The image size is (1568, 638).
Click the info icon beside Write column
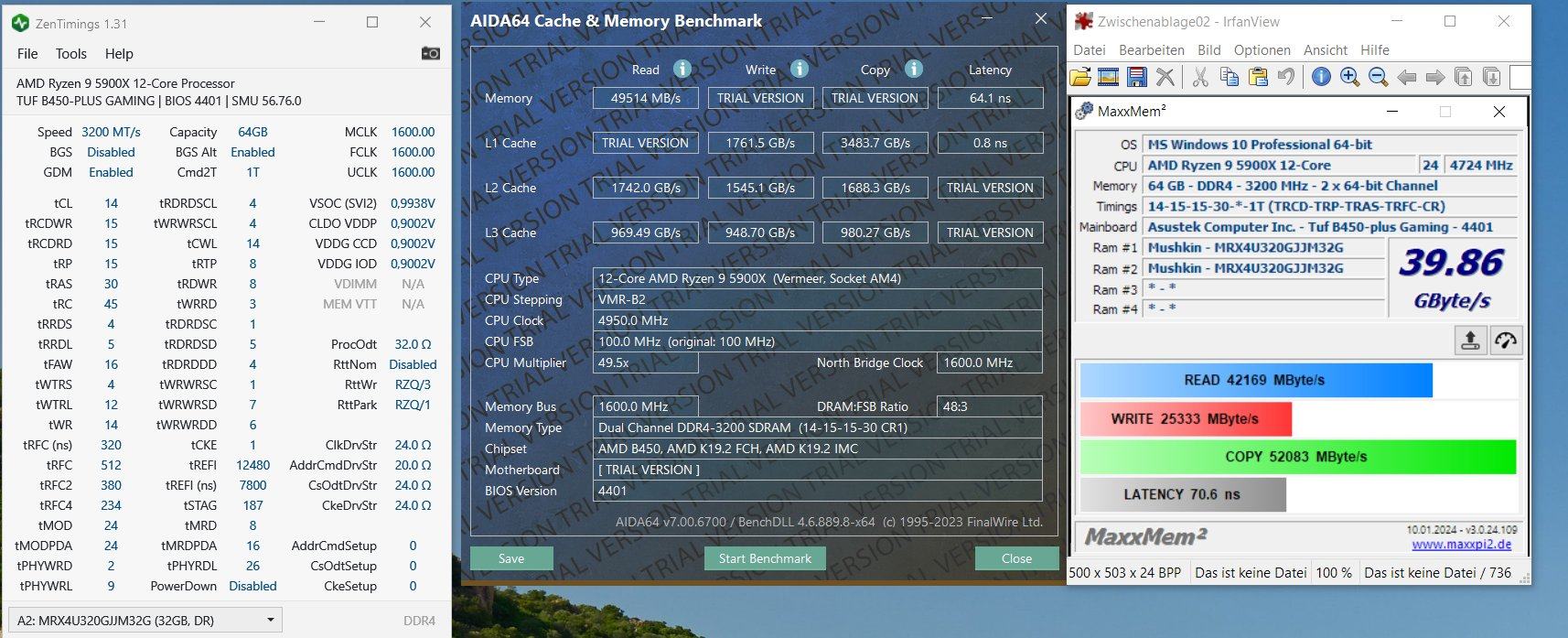[x=800, y=69]
